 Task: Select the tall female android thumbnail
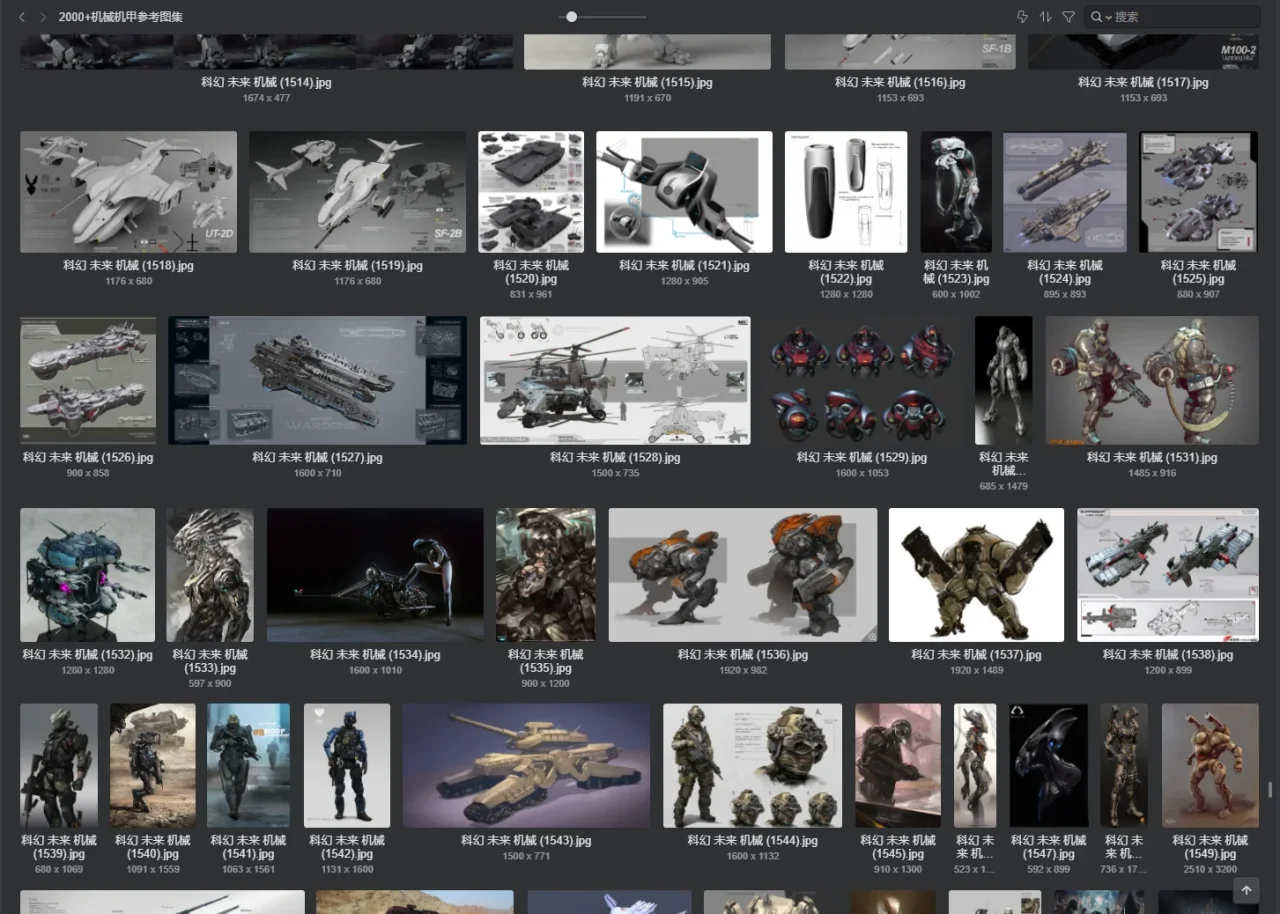1003,381
